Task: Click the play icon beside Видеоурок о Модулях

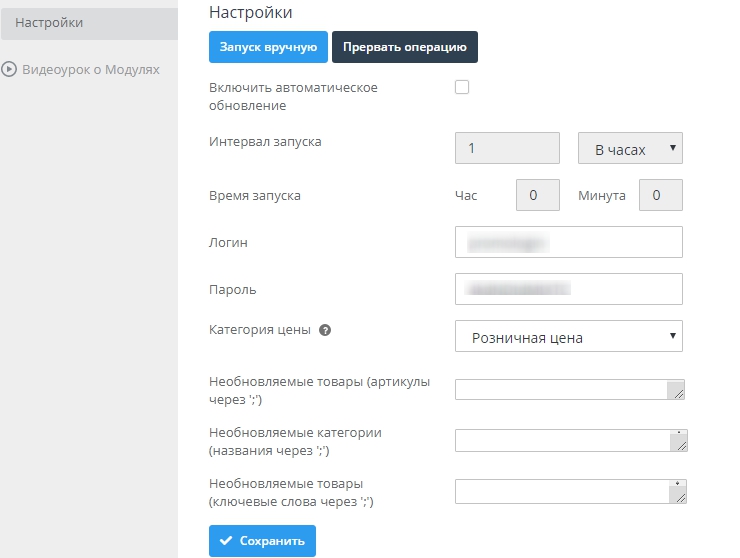Action: click(x=10, y=70)
